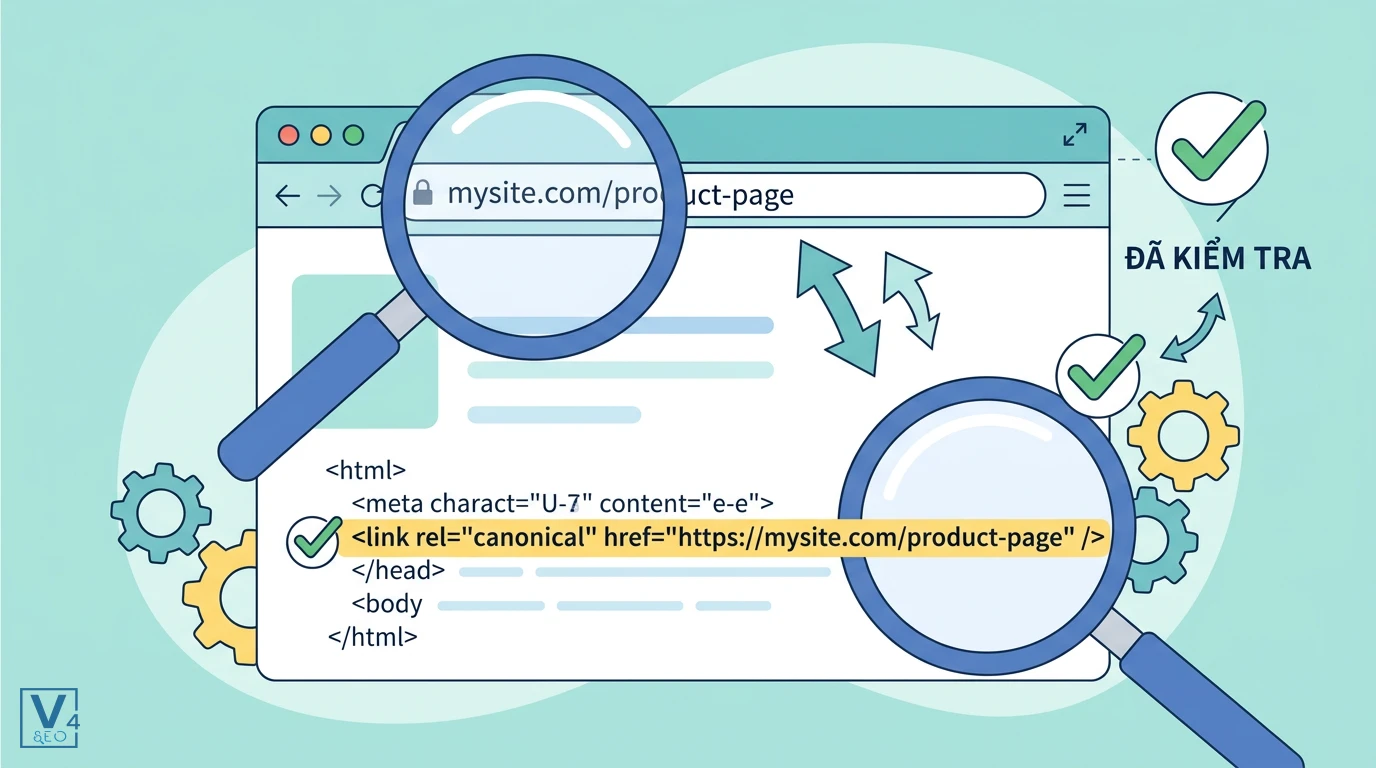Click the padlock icon in address bar
The height and width of the screenshot is (768, 1376).
[423, 192]
